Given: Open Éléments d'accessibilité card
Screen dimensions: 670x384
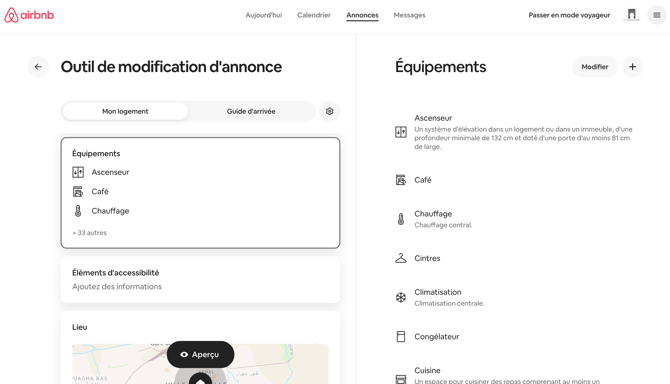Looking at the screenshot, I should (200, 280).
